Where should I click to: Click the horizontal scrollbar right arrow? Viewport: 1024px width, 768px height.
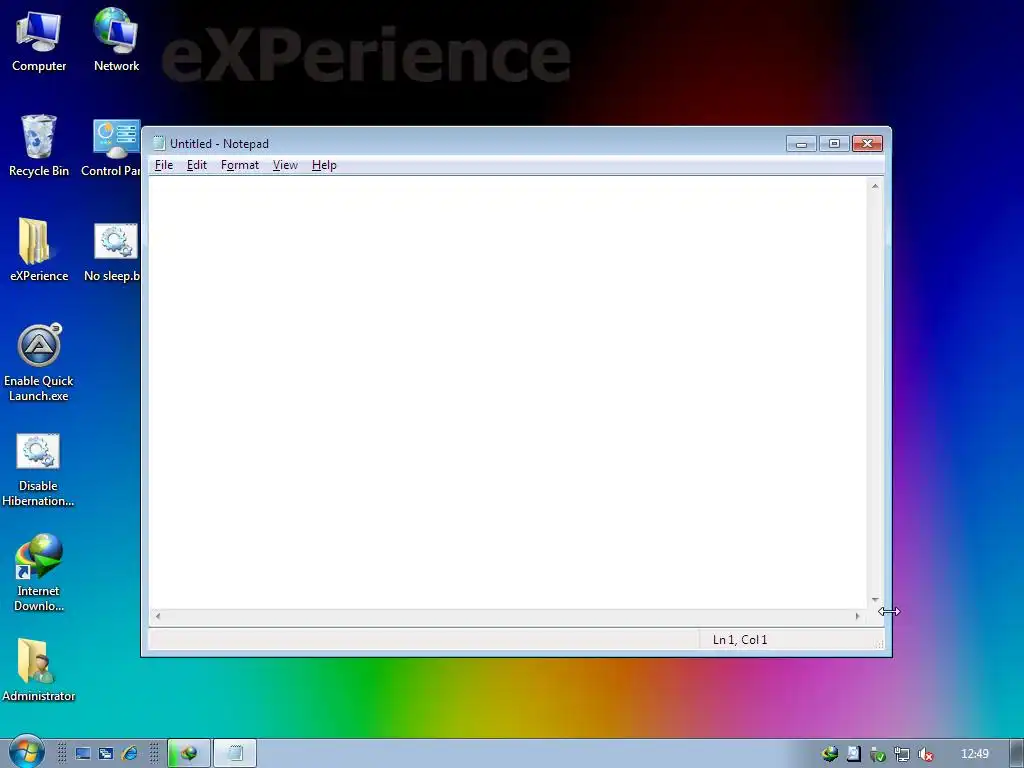click(x=857, y=616)
